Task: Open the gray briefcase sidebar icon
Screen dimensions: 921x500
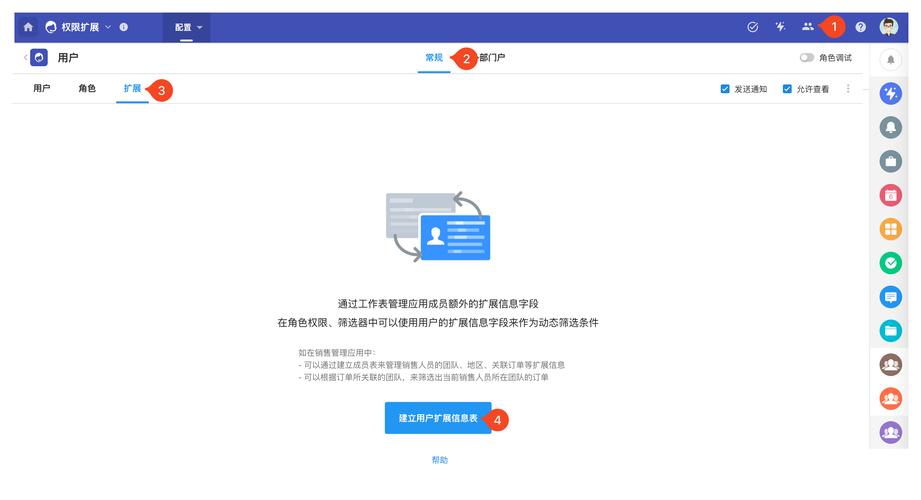Action: (890, 161)
